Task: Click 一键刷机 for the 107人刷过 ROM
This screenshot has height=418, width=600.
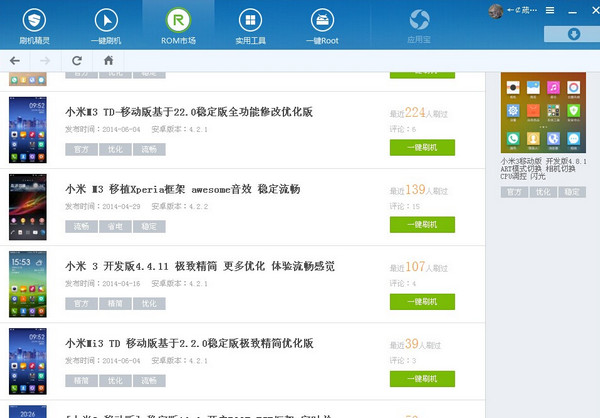Action: [422, 302]
